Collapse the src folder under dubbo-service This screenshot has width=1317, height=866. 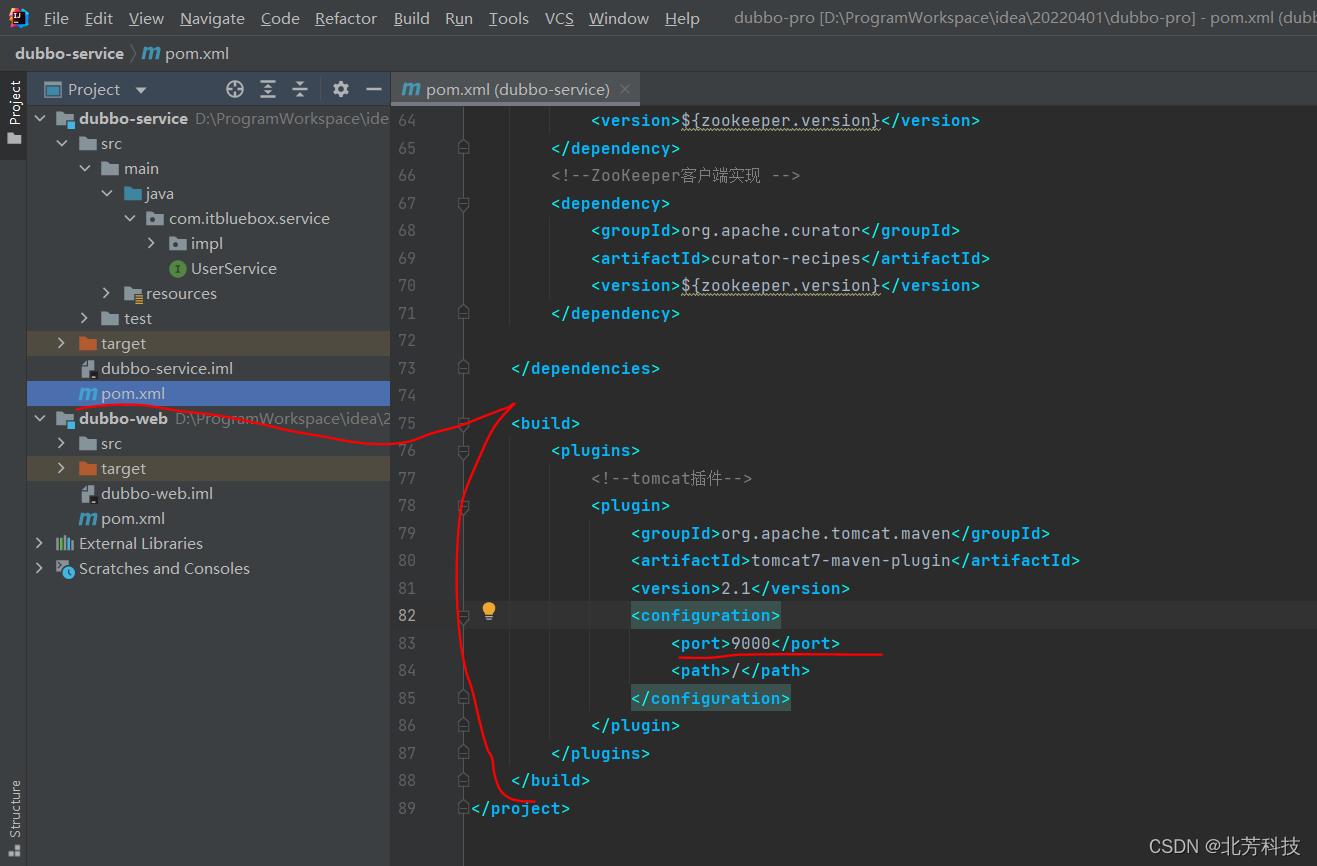click(x=62, y=143)
